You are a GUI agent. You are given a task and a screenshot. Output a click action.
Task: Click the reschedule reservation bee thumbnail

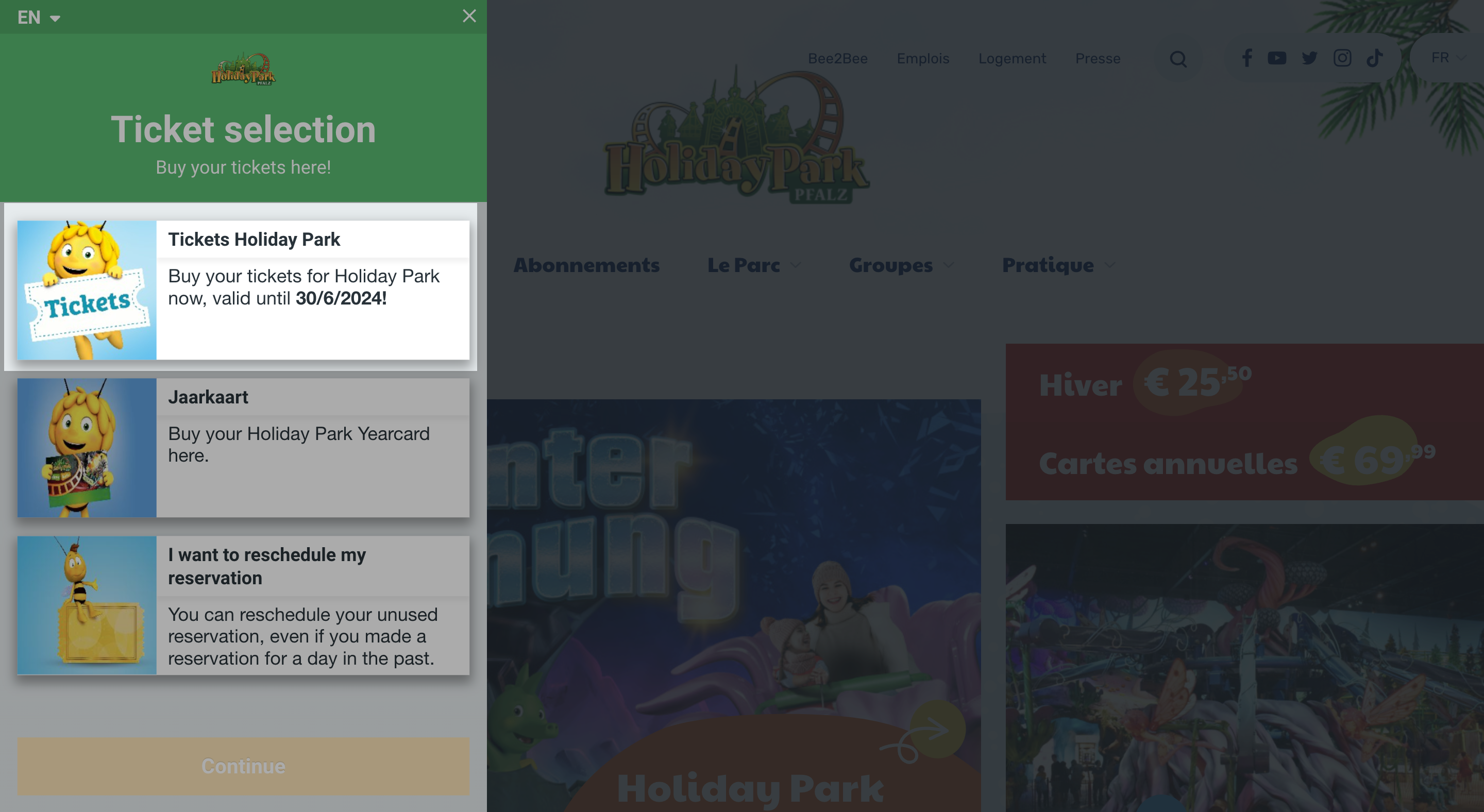click(x=87, y=605)
